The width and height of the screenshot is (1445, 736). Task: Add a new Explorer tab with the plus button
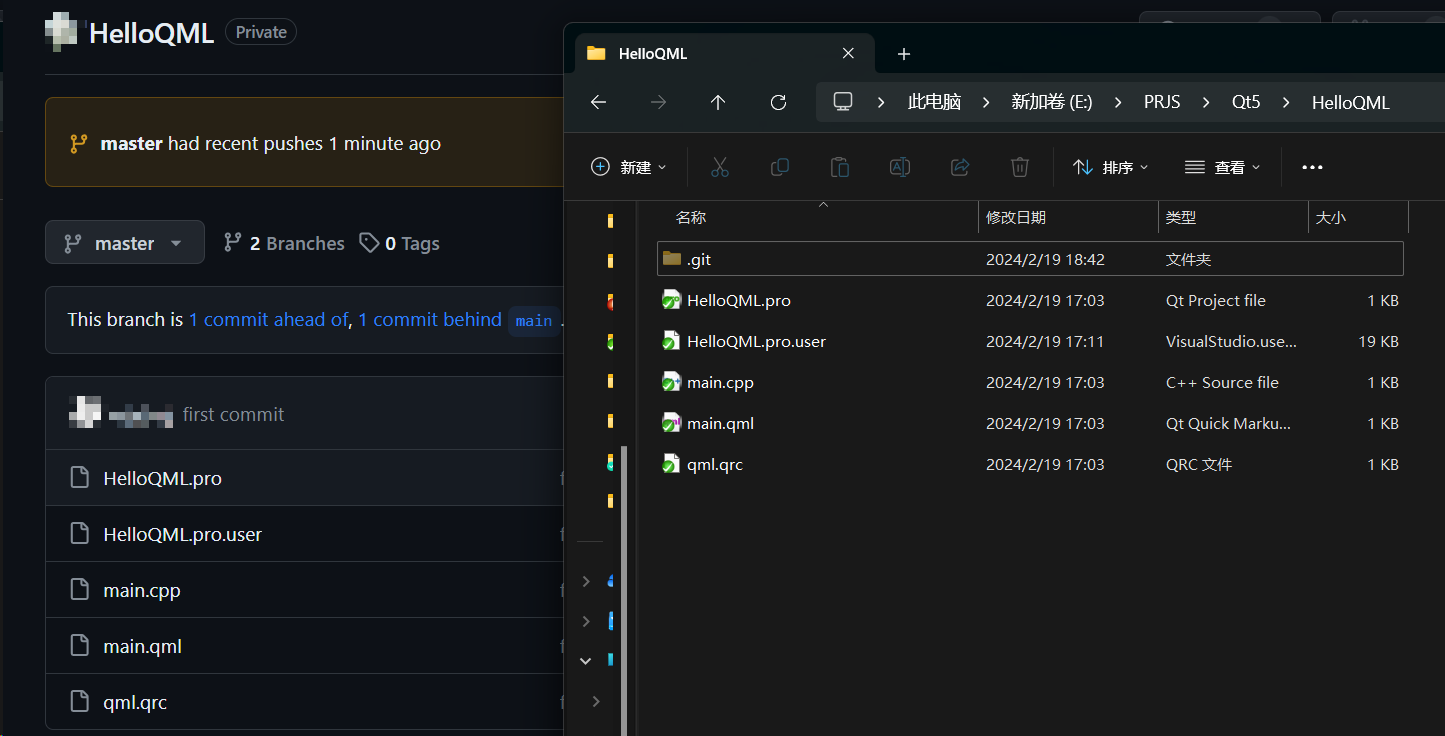[x=904, y=54]
